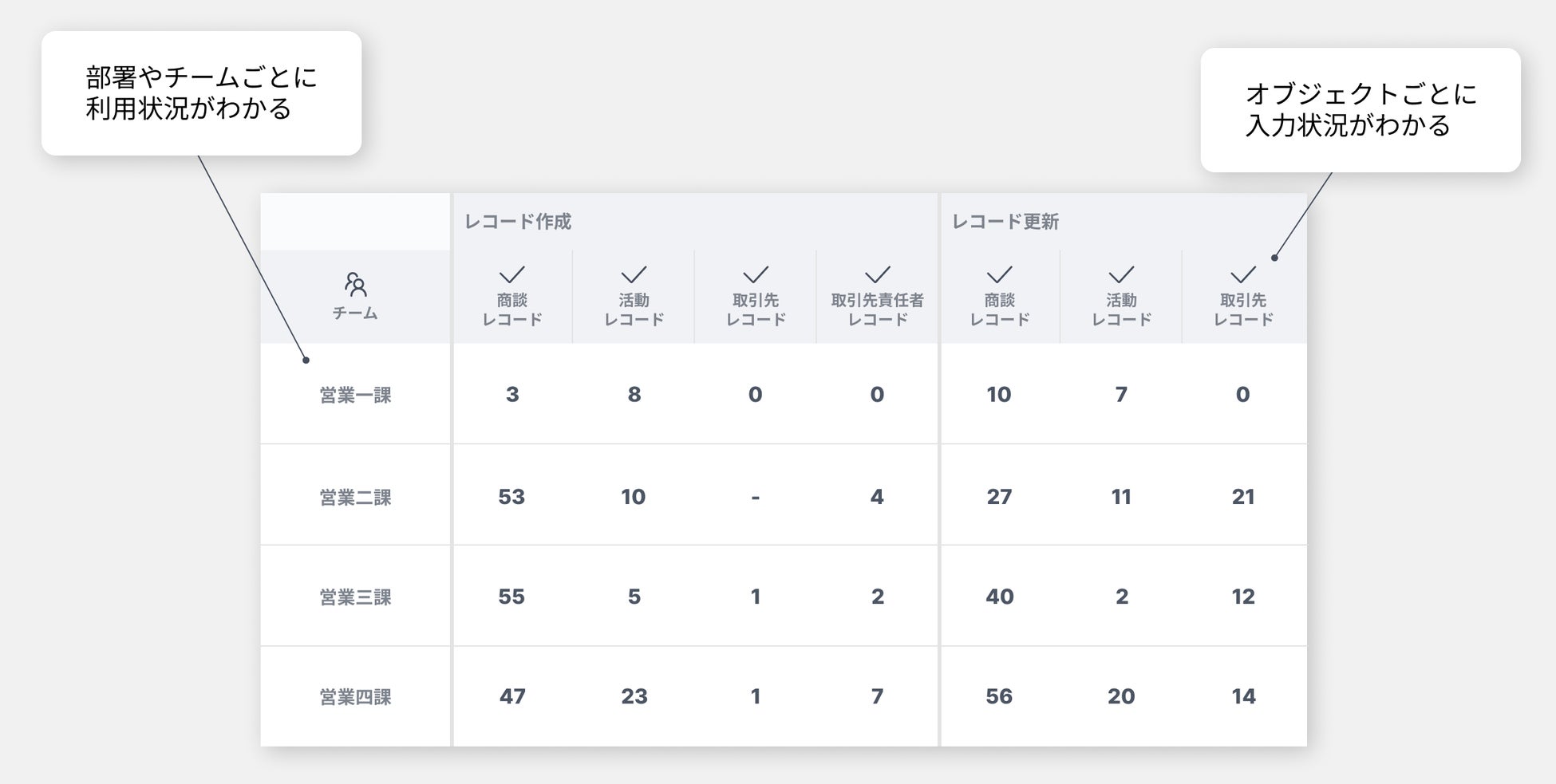Open the 営業三課 team row
Viewport: 1556px width, 784px height.
pos(355,597)
